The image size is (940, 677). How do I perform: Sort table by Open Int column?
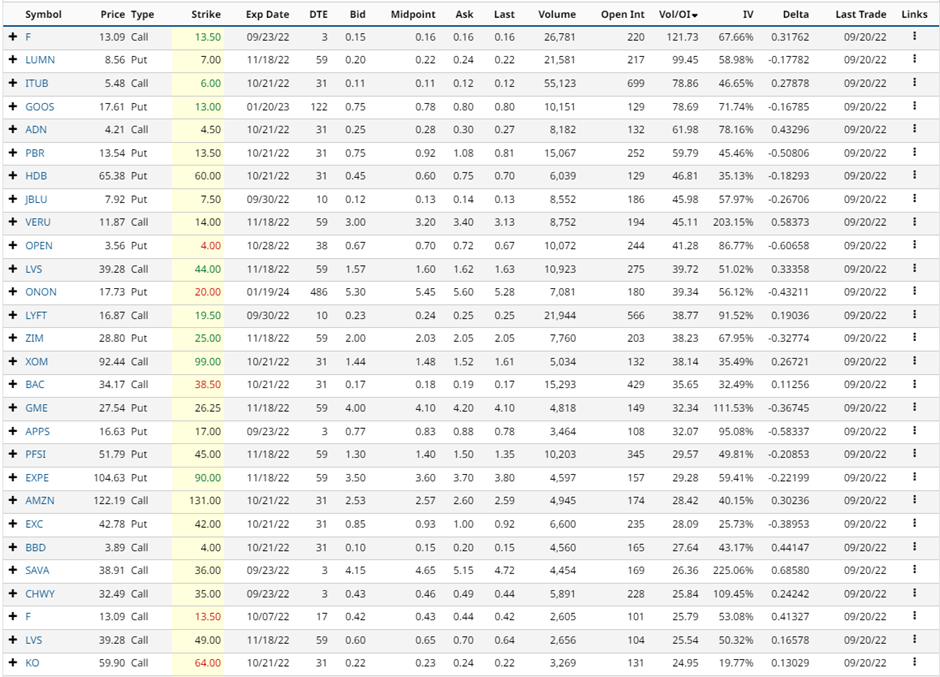click(623, 14)
